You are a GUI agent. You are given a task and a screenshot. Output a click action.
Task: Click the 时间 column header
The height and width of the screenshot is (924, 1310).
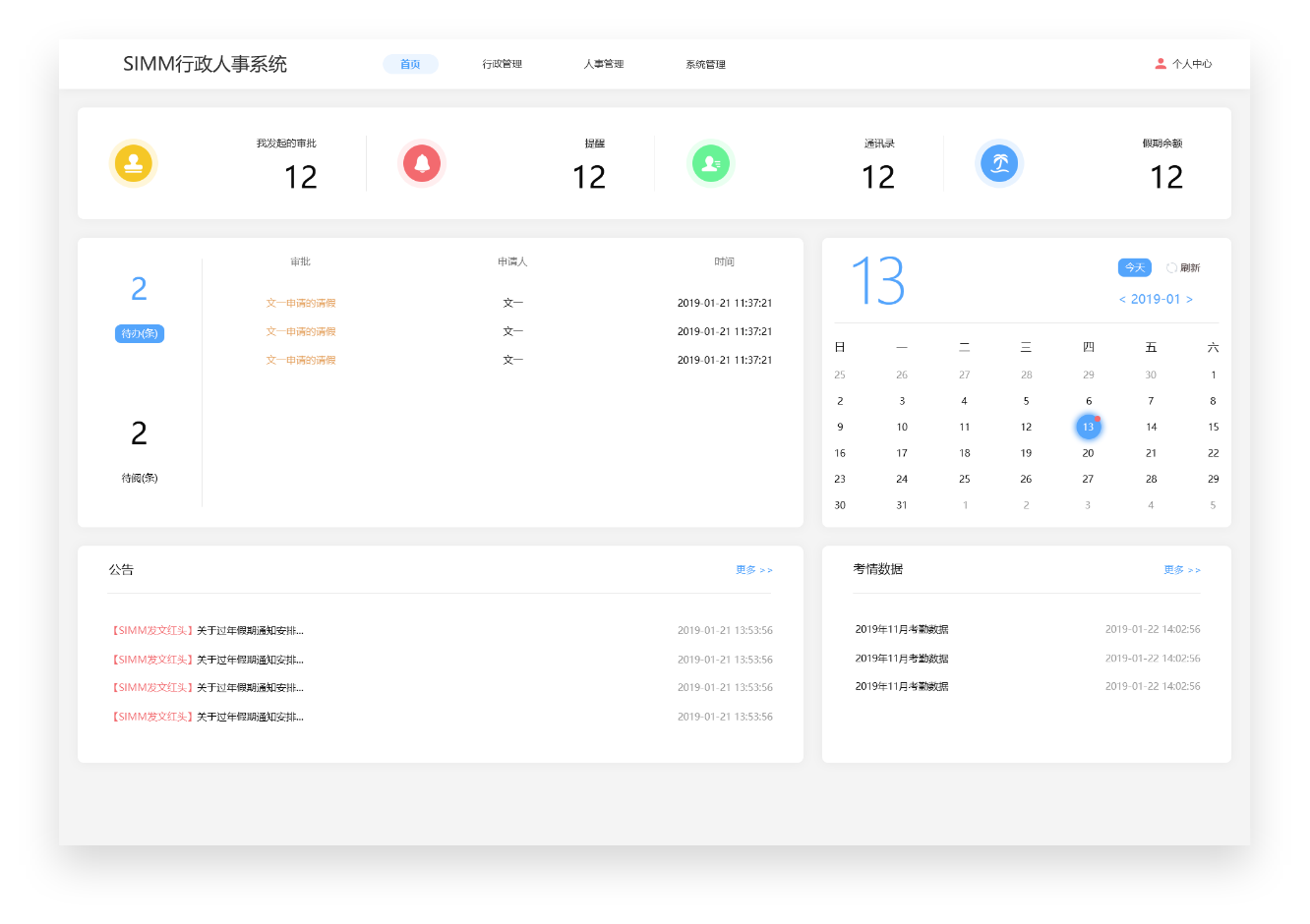(725, 261)
